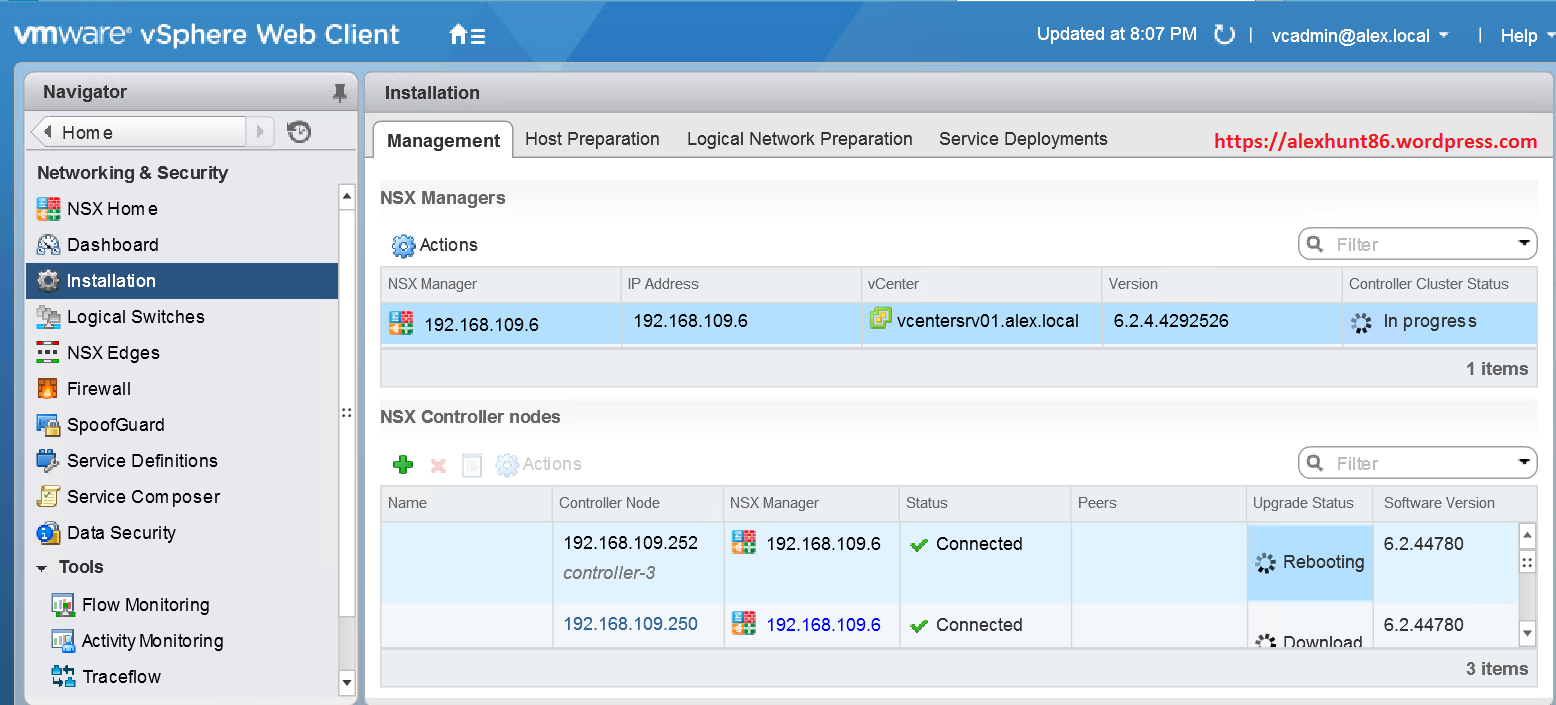
Task: Switch to the Host Preparation tab
Action: point(591,138)
